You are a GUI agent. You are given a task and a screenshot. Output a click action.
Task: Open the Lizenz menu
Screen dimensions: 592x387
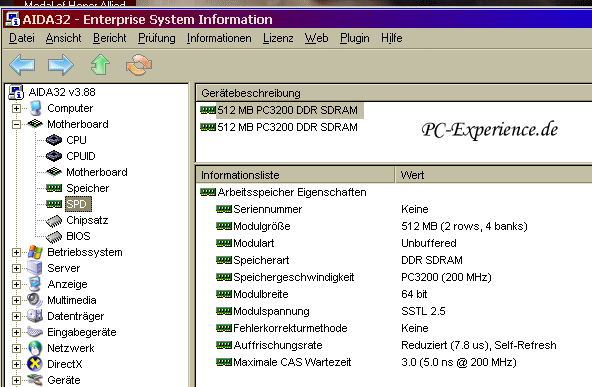[278, 38]
